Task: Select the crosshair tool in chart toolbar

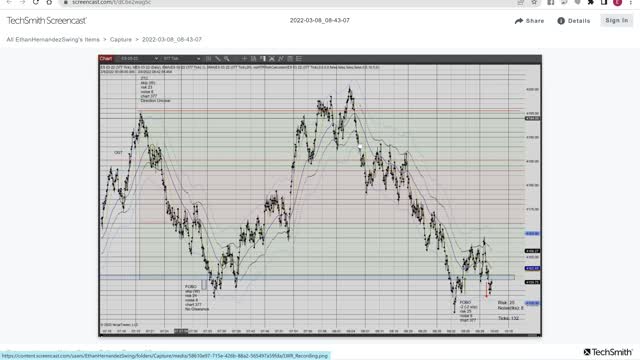Action: point(244,59)
